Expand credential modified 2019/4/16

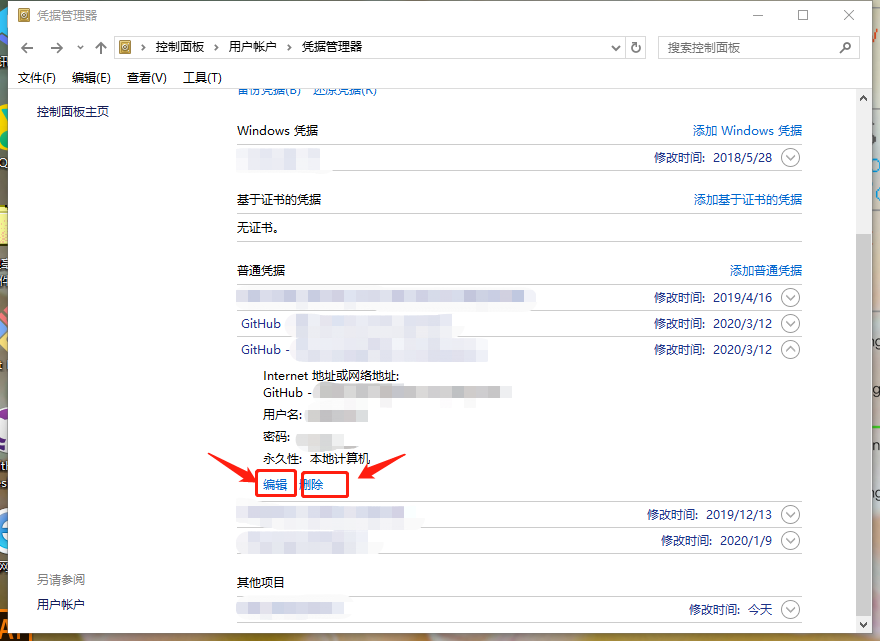790,297
